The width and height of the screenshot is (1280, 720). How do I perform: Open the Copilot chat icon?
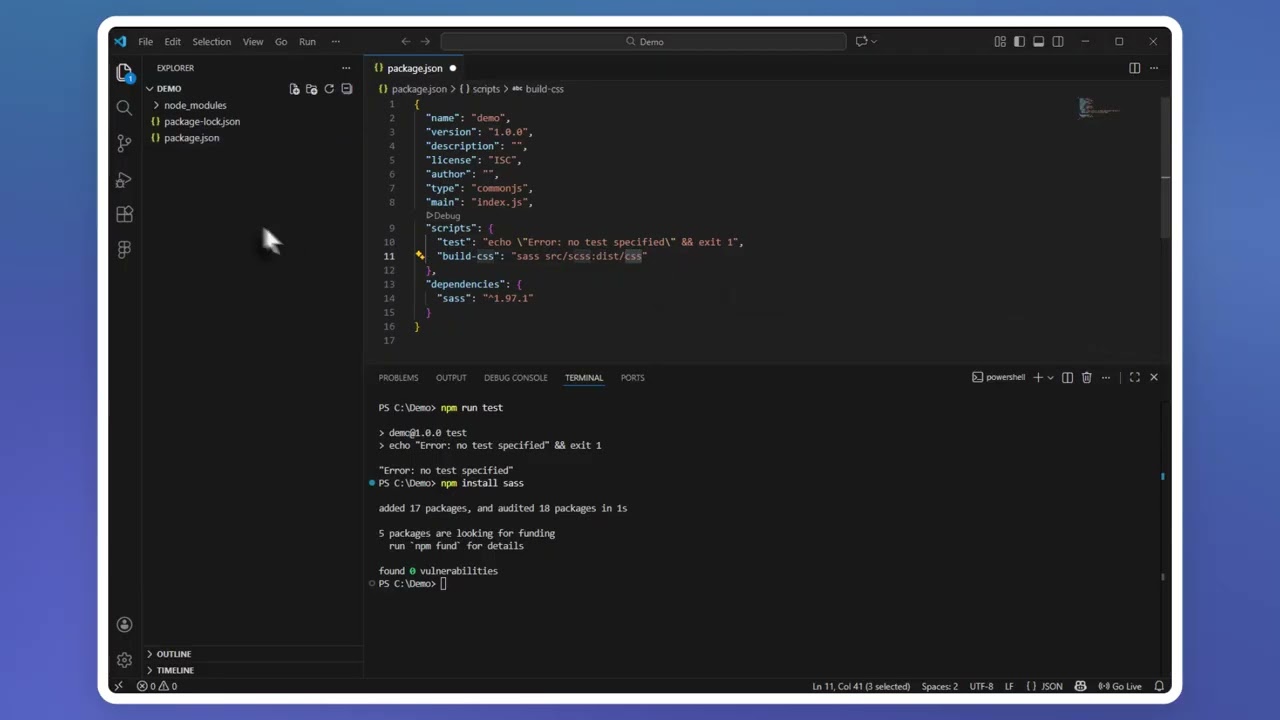tap(861, 41)
